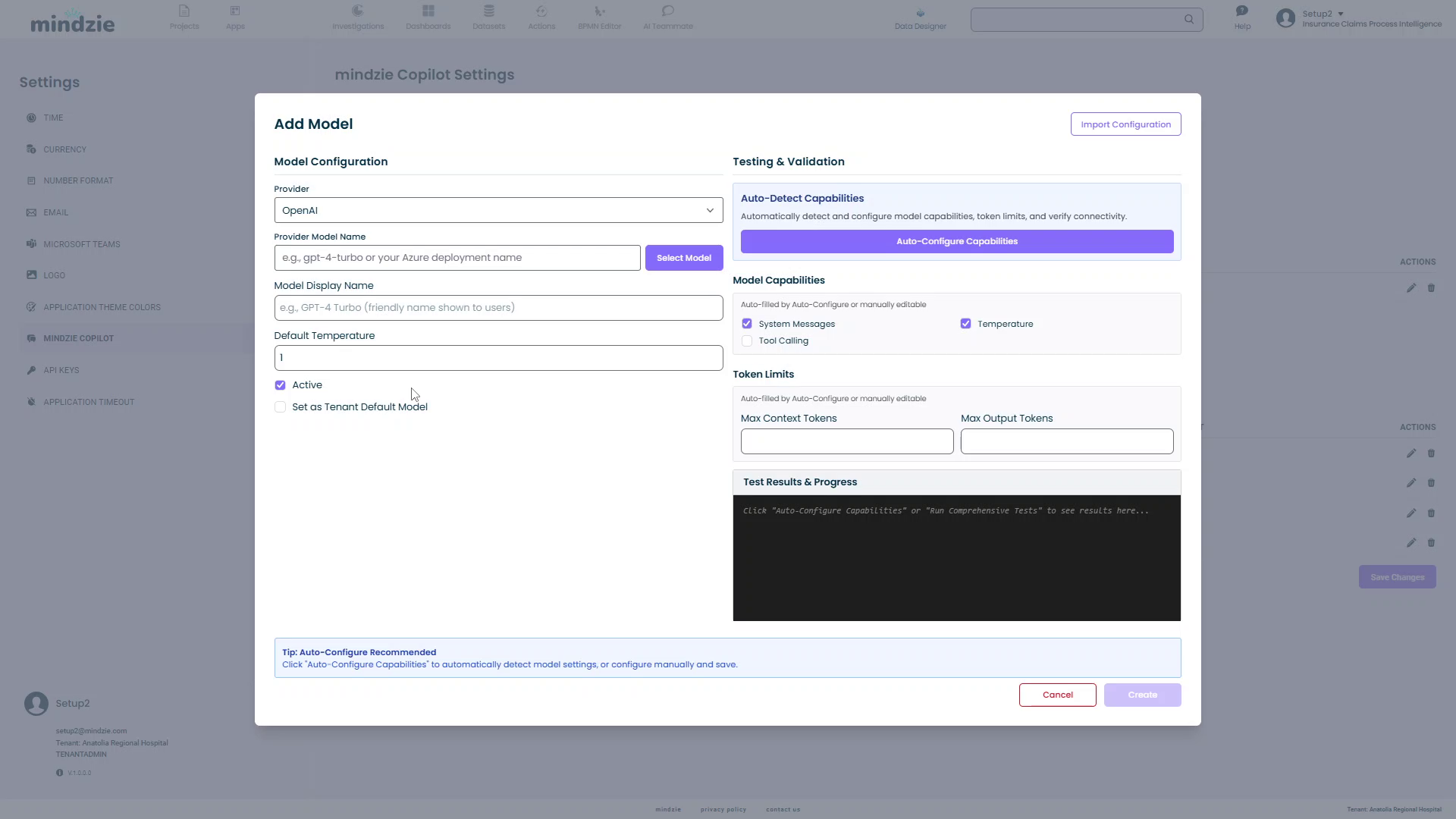
Task: Open Apps in top navigation
Action: pyautogui.click(x=235, y=17)
